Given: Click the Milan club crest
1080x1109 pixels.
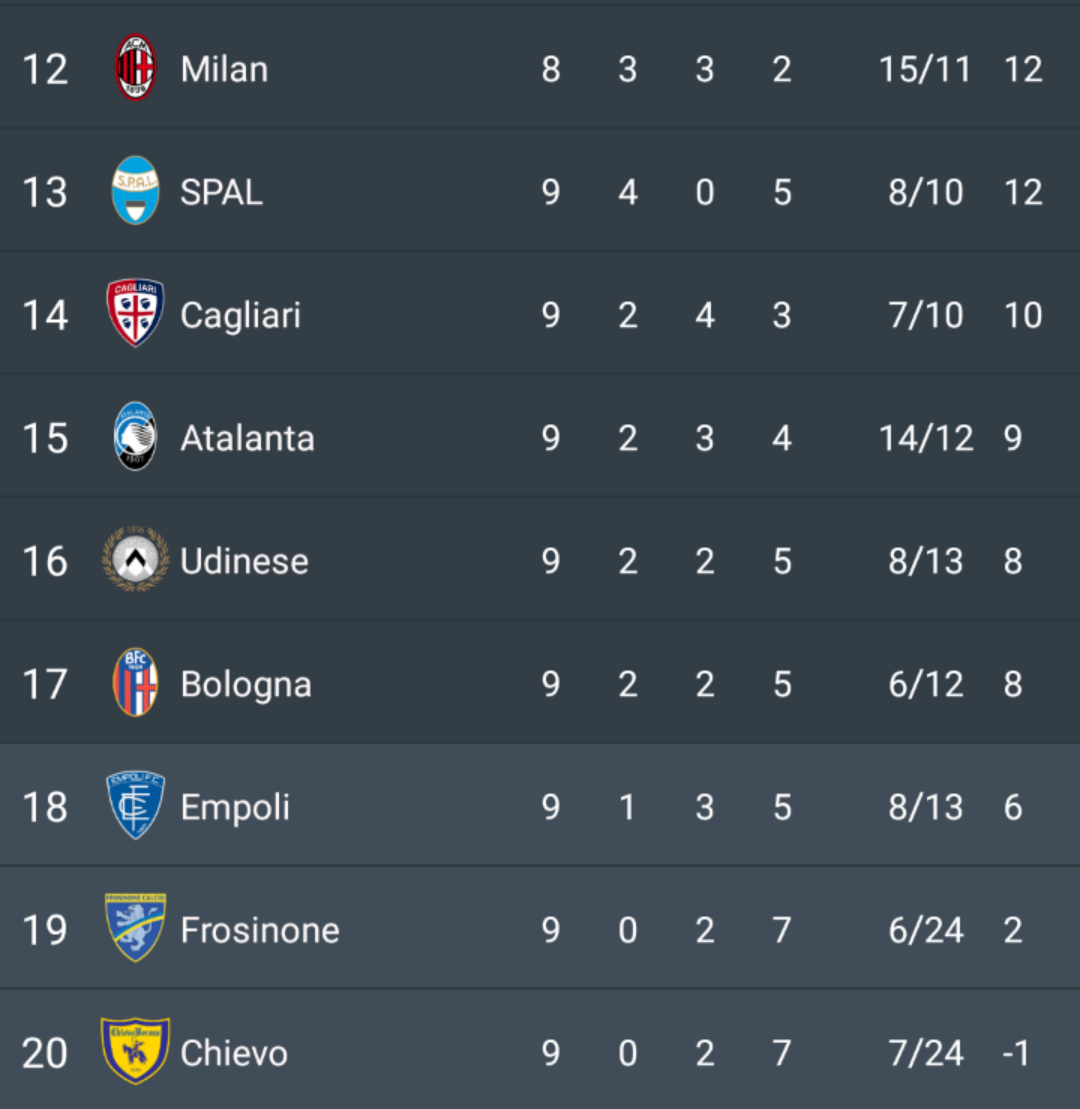Looking at the screenshot, I should (135, 68).
